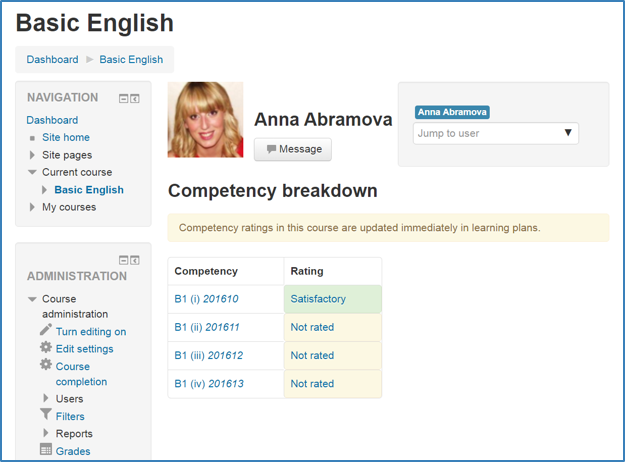Screen dimensions: 625x462
Task: Open the B1 (i) 201610 competency link
Action: pyautogui.click(x=206, y=299)
